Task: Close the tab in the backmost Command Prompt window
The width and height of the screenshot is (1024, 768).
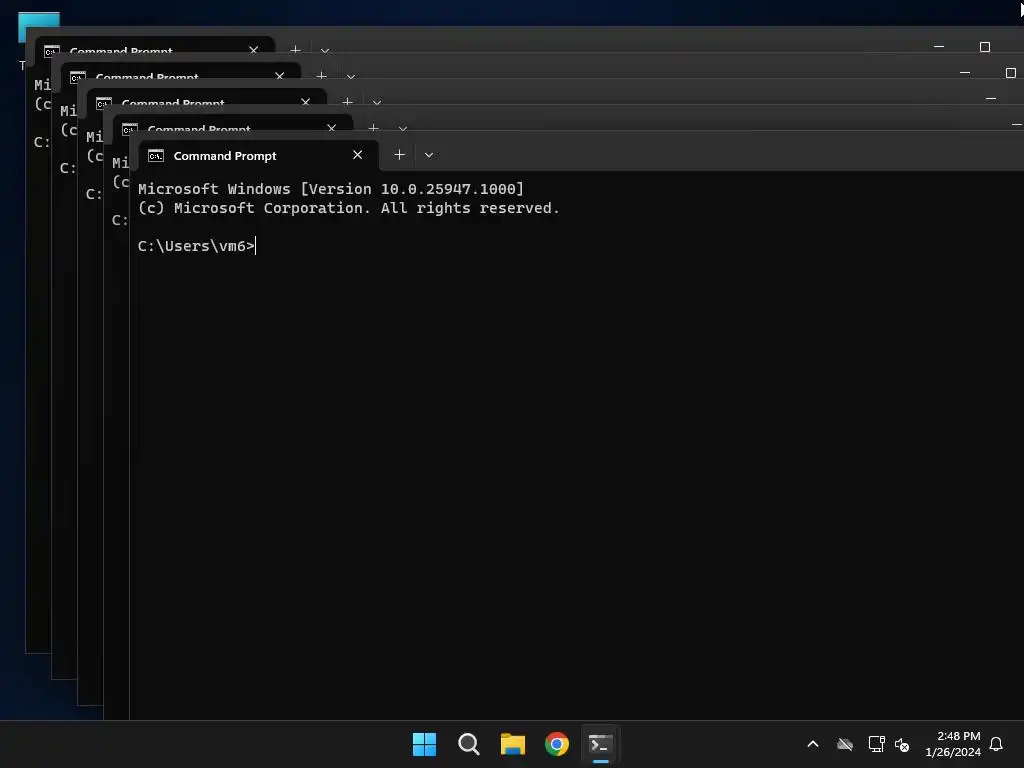Action: [x=254, y=50]
